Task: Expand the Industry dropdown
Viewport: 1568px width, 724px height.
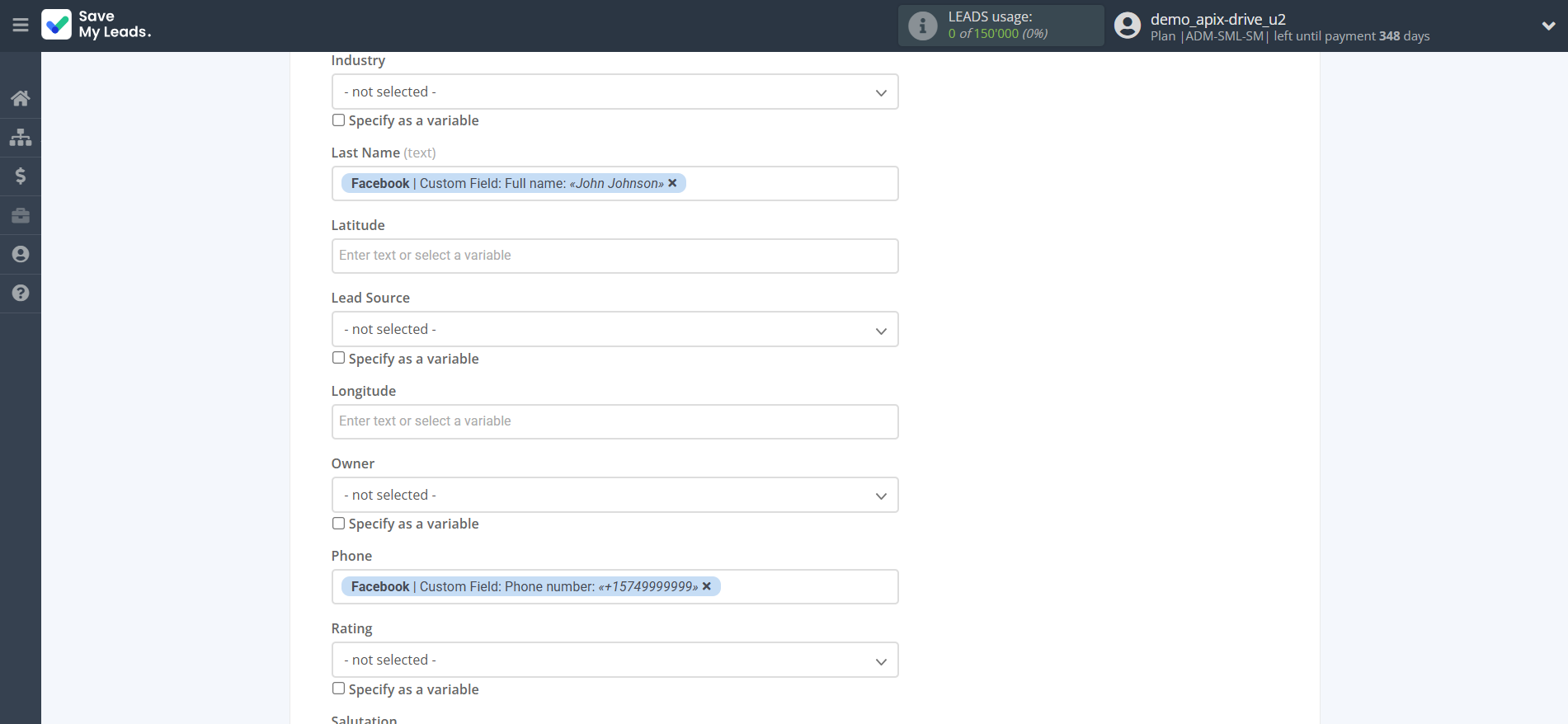Action: pos(614,92)
